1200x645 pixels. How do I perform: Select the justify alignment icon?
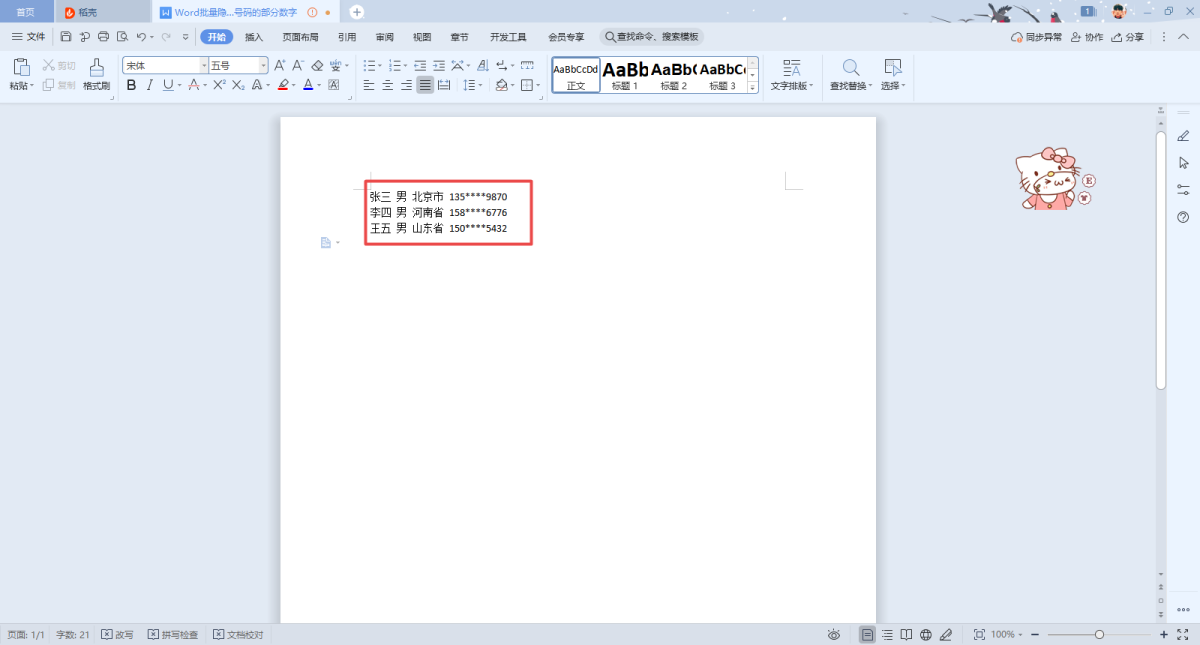425,86
